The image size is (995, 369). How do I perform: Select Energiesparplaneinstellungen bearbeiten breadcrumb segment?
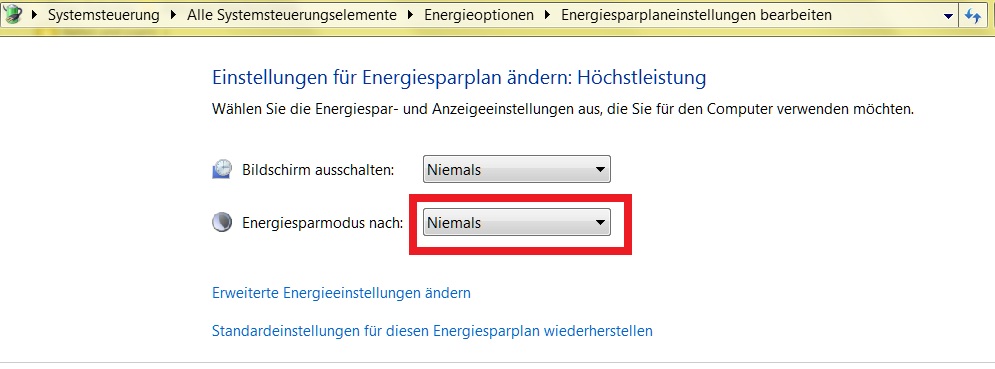(x=696, y=15)
